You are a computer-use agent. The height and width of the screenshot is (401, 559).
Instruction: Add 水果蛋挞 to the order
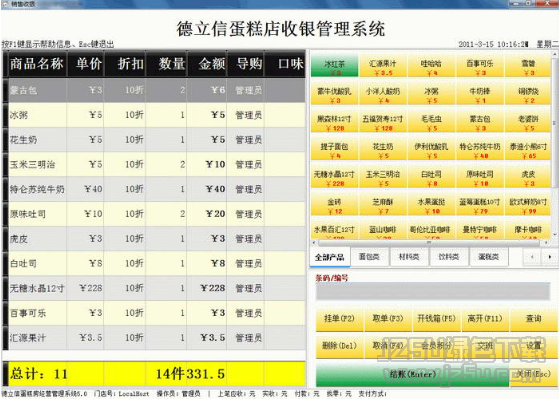(431, 205)
